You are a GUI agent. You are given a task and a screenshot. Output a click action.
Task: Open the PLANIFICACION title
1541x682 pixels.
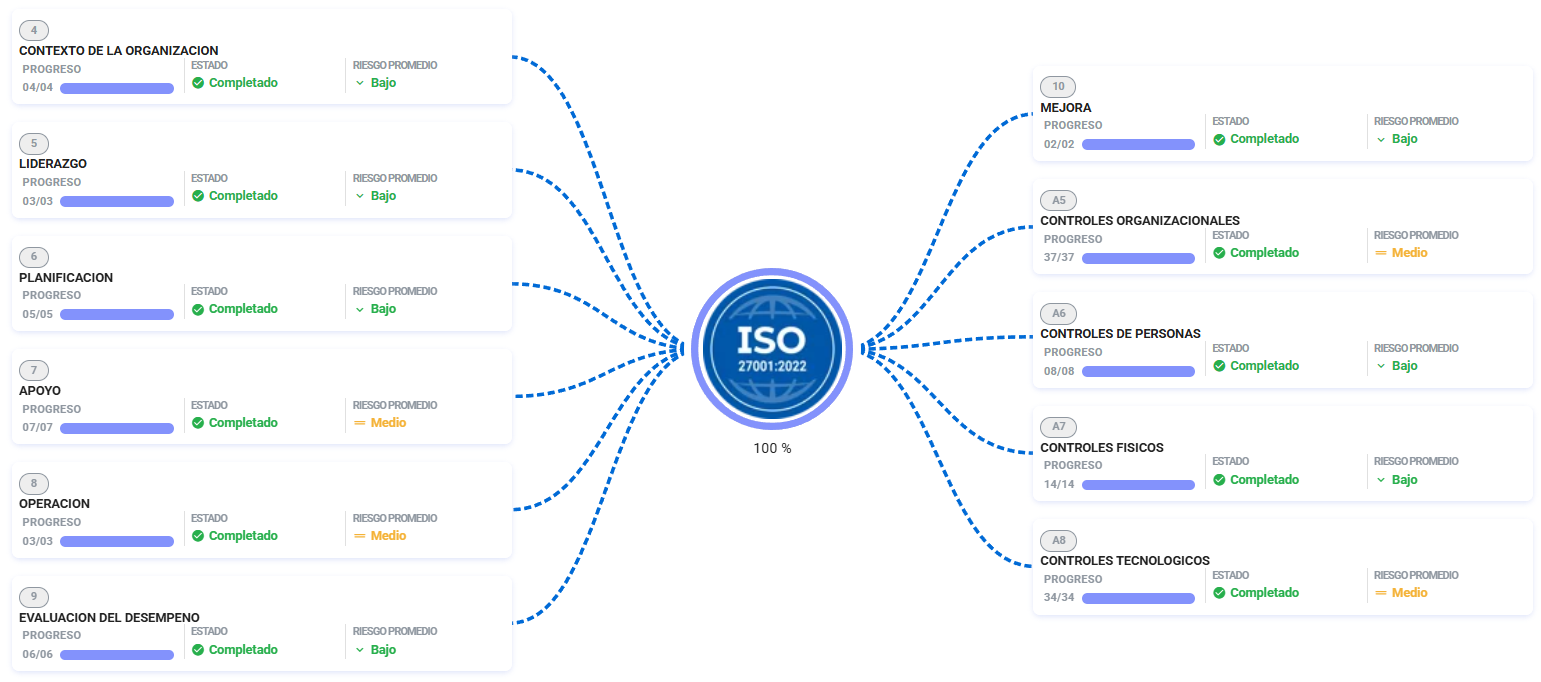click(66, 278)
